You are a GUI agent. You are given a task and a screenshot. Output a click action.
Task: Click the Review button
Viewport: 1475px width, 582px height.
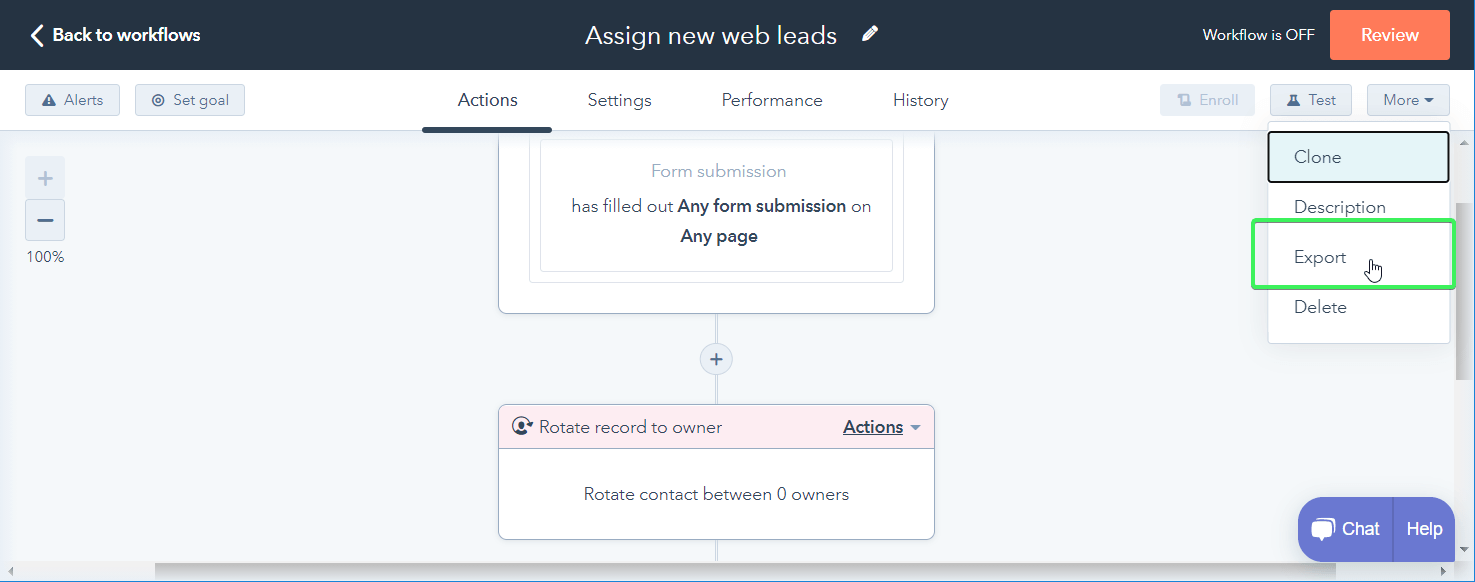coord(1389,34)
